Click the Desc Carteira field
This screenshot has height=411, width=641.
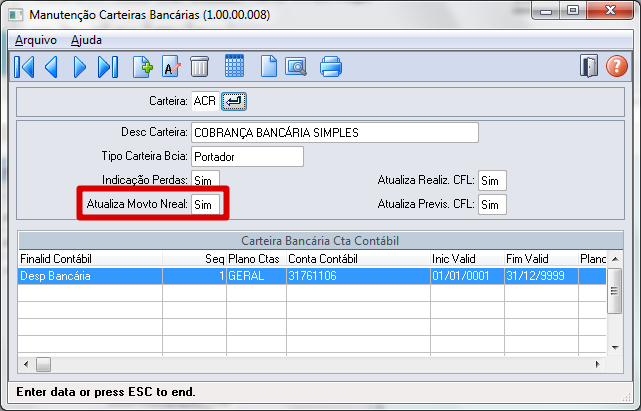pyautogui.click(x=335, y=133)
